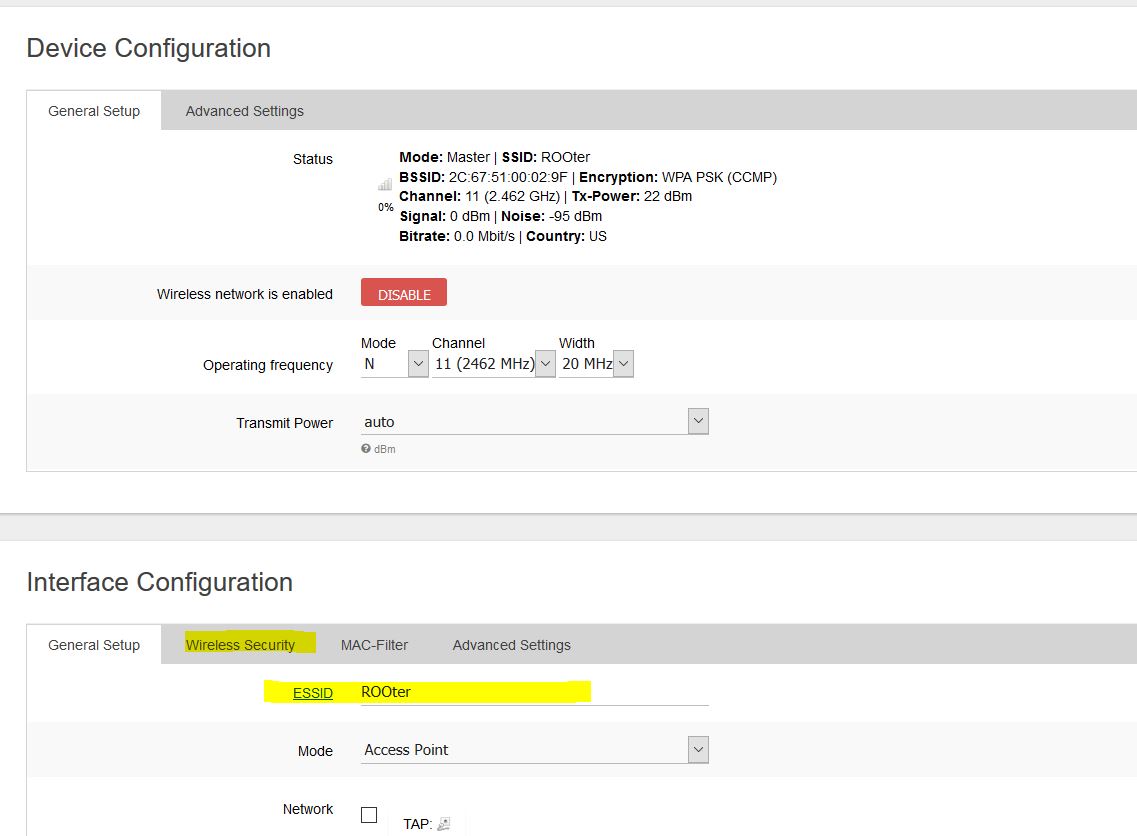Expand the Channel dropdown showing 11 (2462 MHz)
The width and height of the screenshot is (1137, 836).
click(493, 365)
